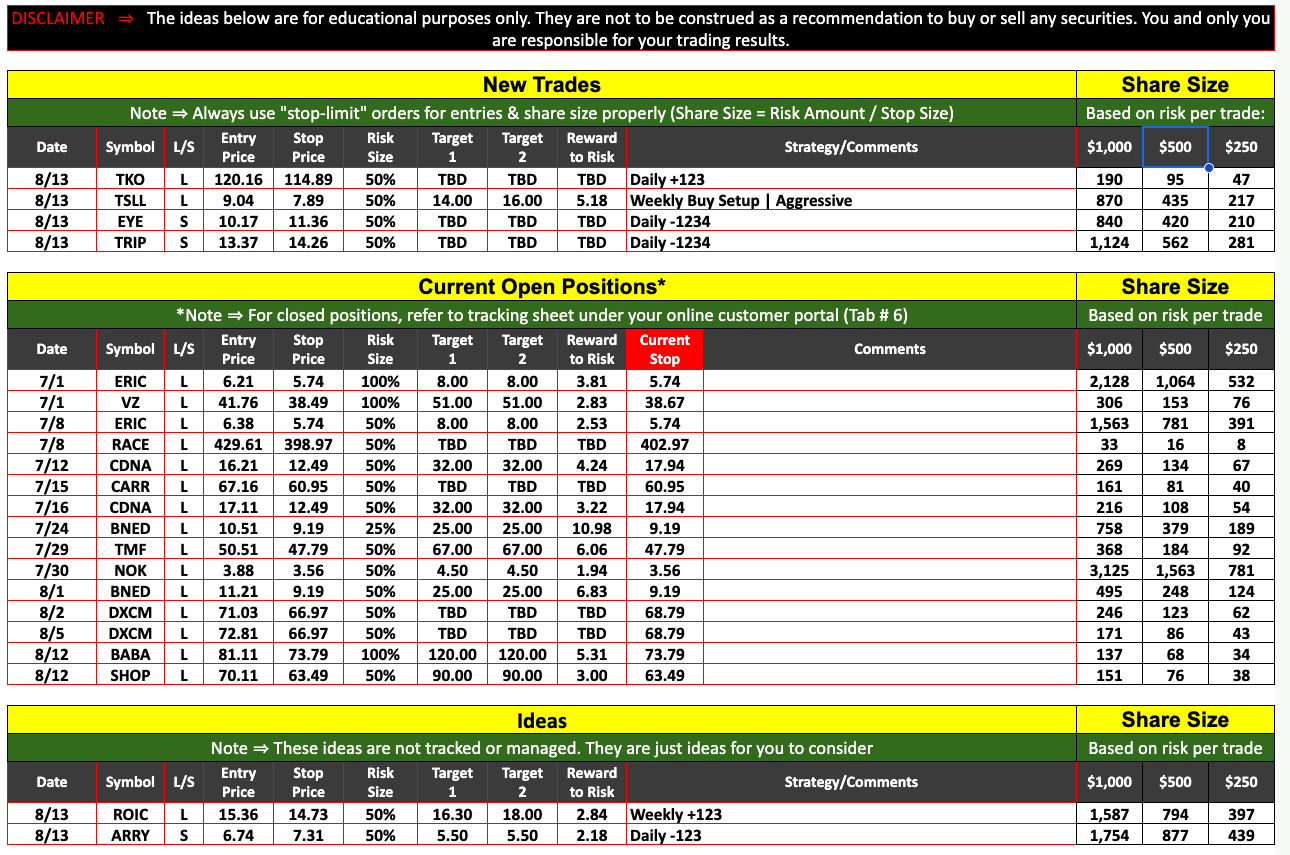
Task: Click the 429.61 entry price cell
Action: (x=238, y=444)
